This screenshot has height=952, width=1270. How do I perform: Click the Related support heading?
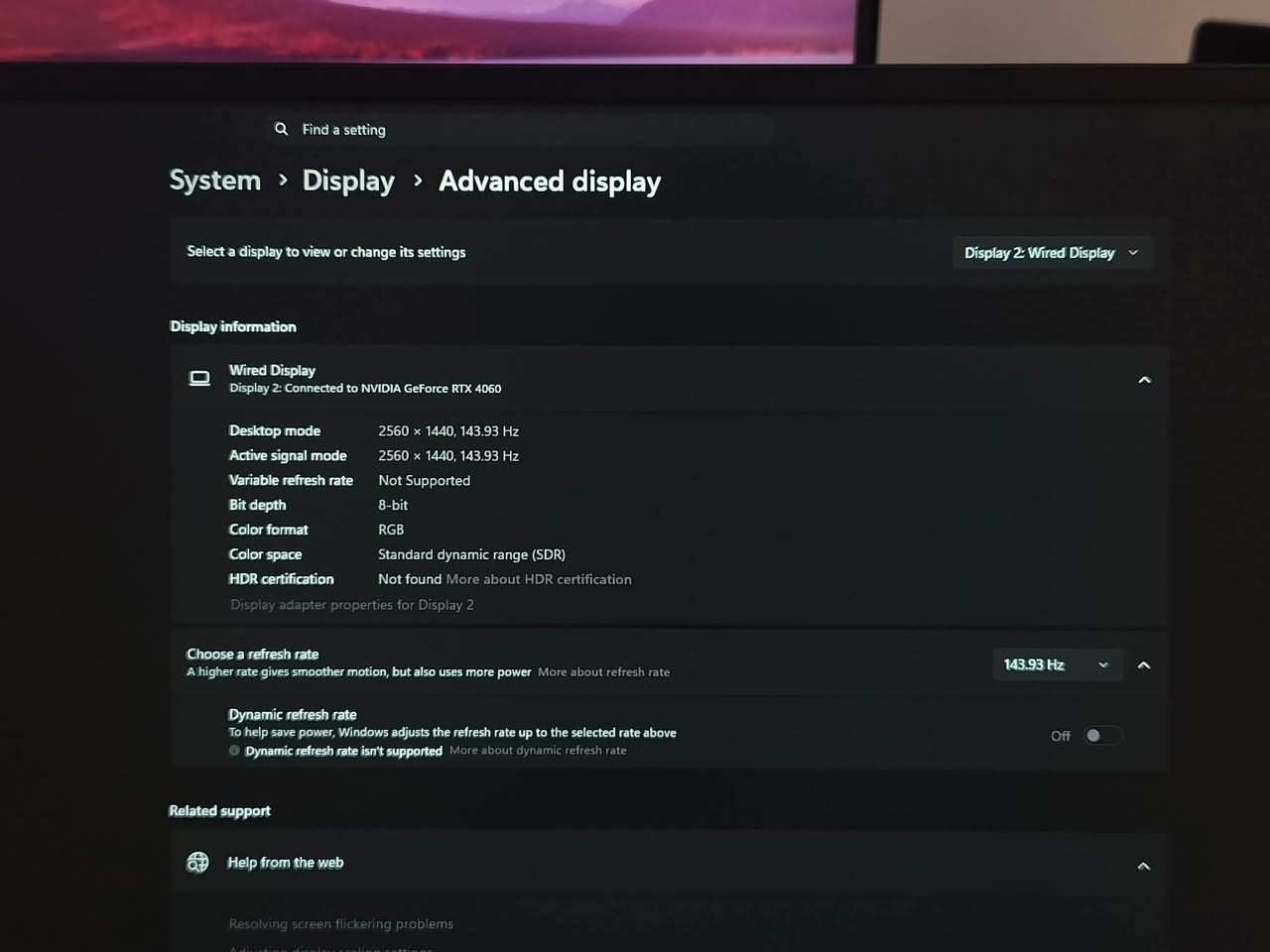(219, 810)
